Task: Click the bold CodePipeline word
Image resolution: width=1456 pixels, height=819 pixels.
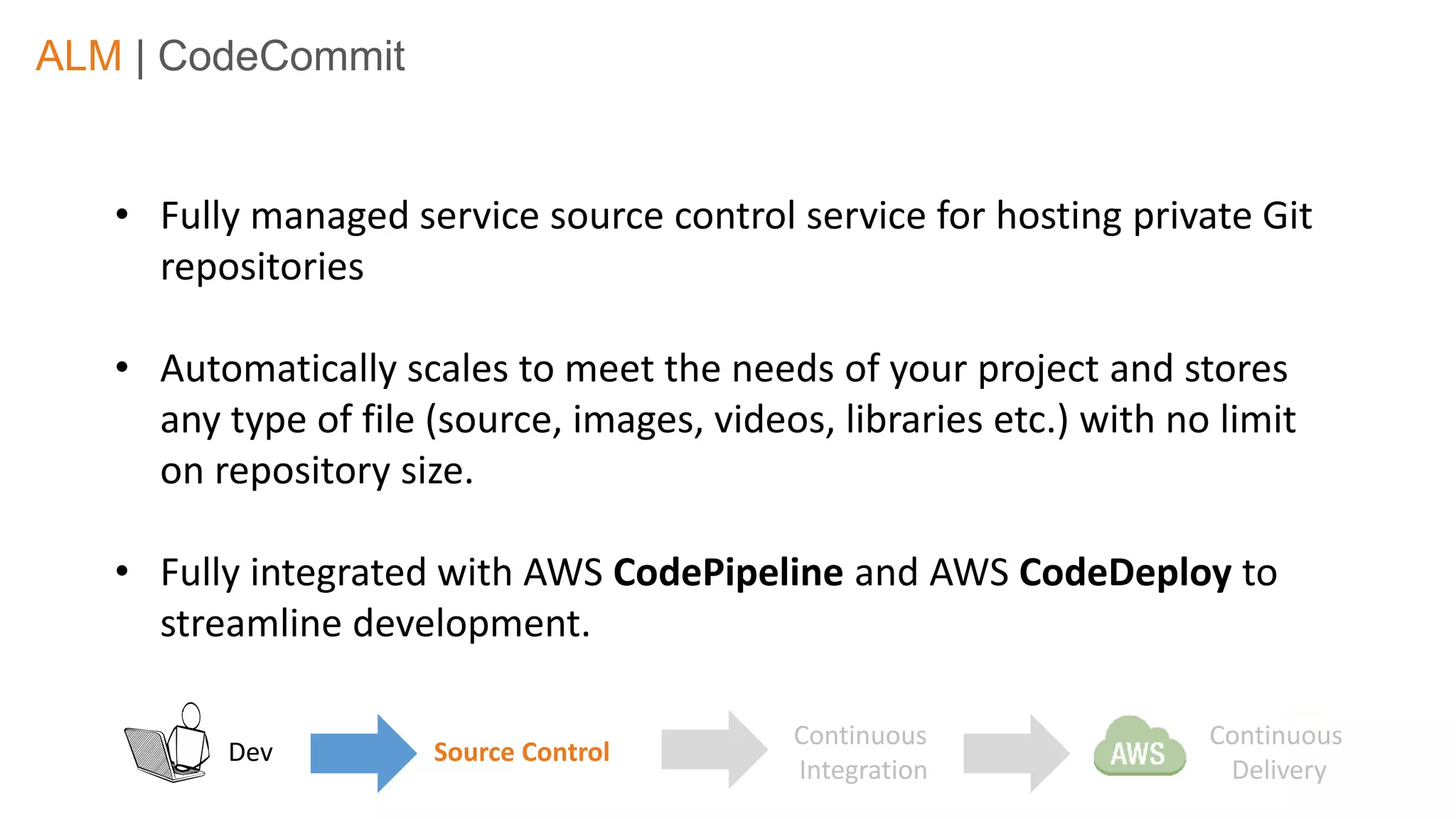Action: 728,572
